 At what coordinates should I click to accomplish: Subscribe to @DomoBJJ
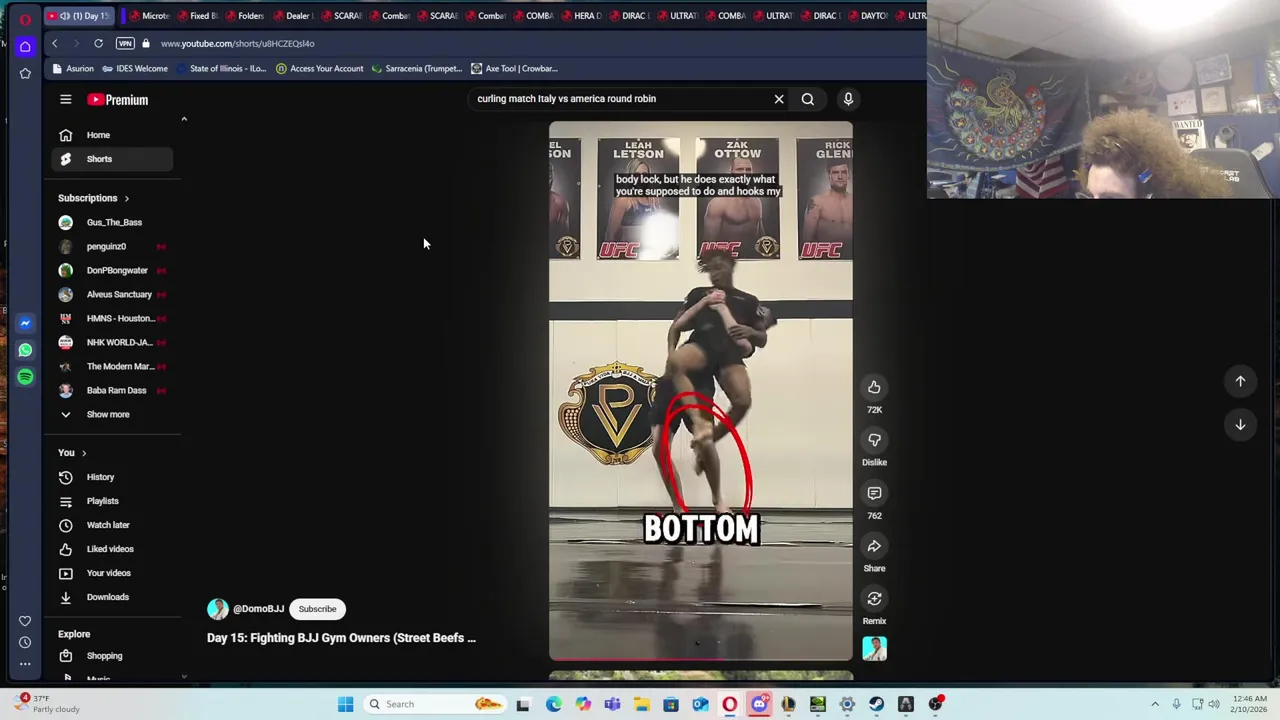(317, 609)
